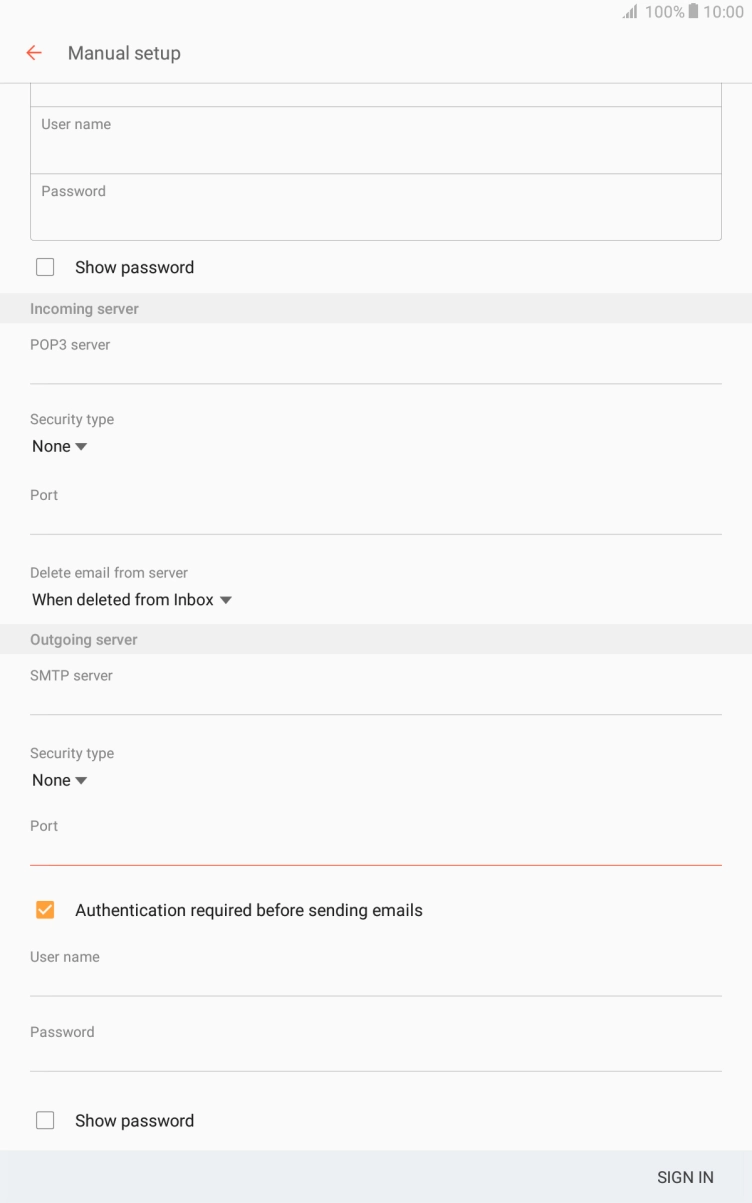Enable Show password for outgoing credentials

point(45,1120)
